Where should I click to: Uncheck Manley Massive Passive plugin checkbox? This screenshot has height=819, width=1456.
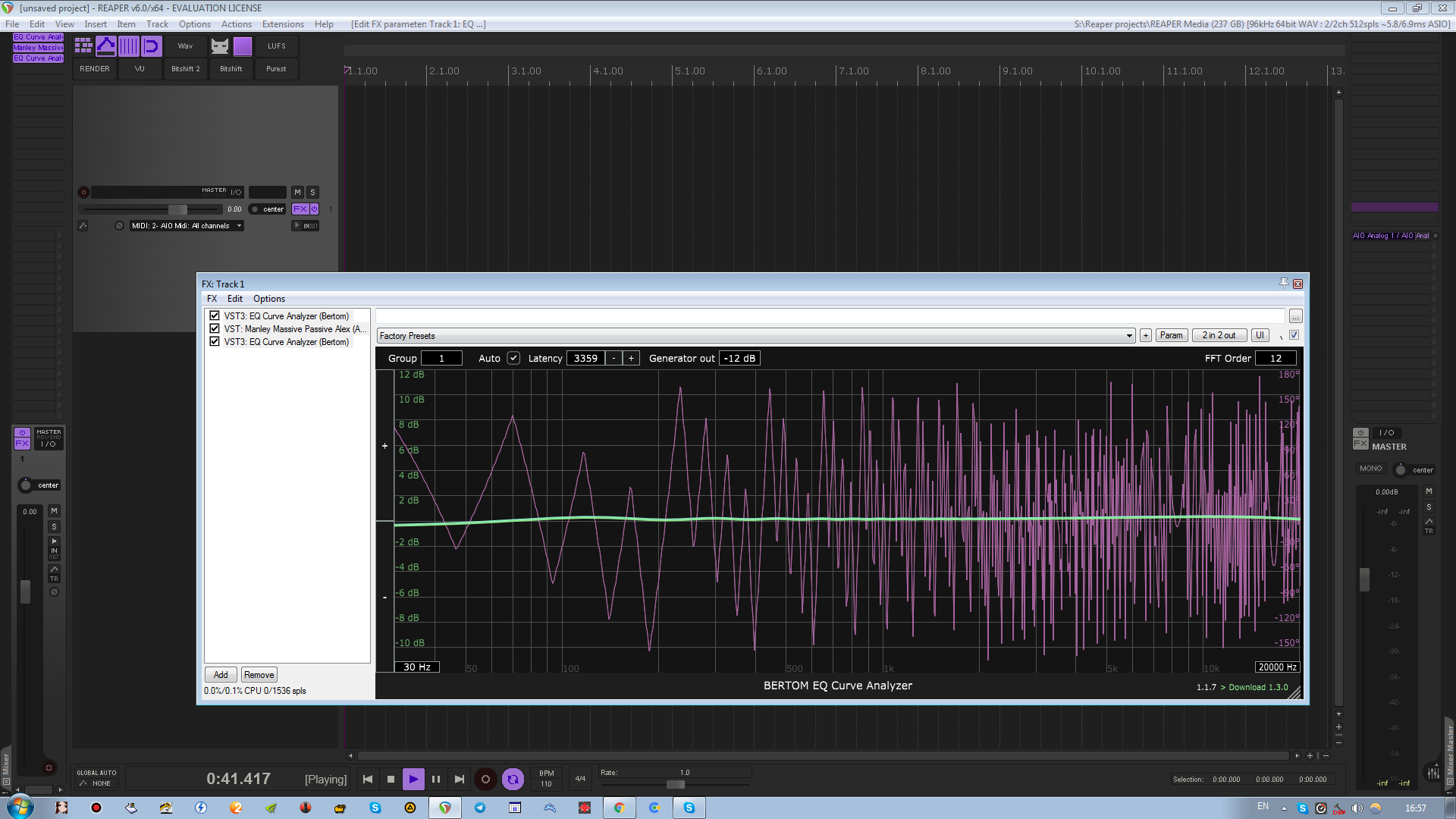click(215, 329)
